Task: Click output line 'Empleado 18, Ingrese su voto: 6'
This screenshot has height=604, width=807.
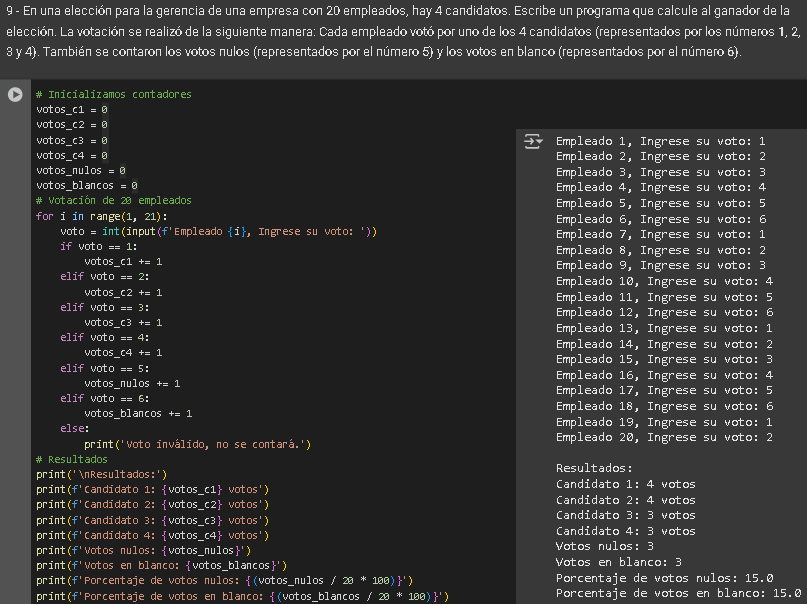Action: coord(664,406)
